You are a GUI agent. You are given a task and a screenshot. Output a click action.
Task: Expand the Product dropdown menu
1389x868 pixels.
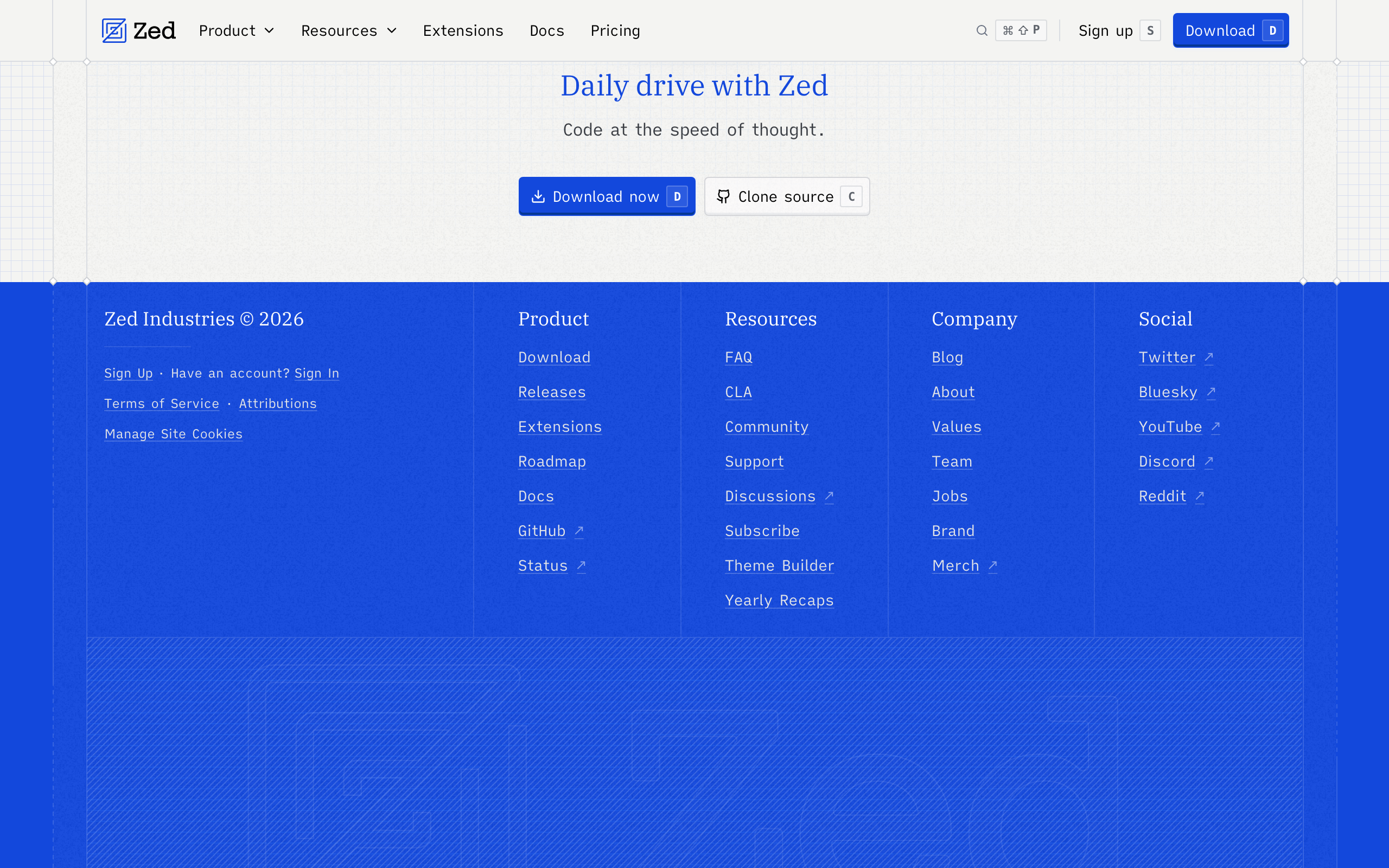[x=237, y=30]
